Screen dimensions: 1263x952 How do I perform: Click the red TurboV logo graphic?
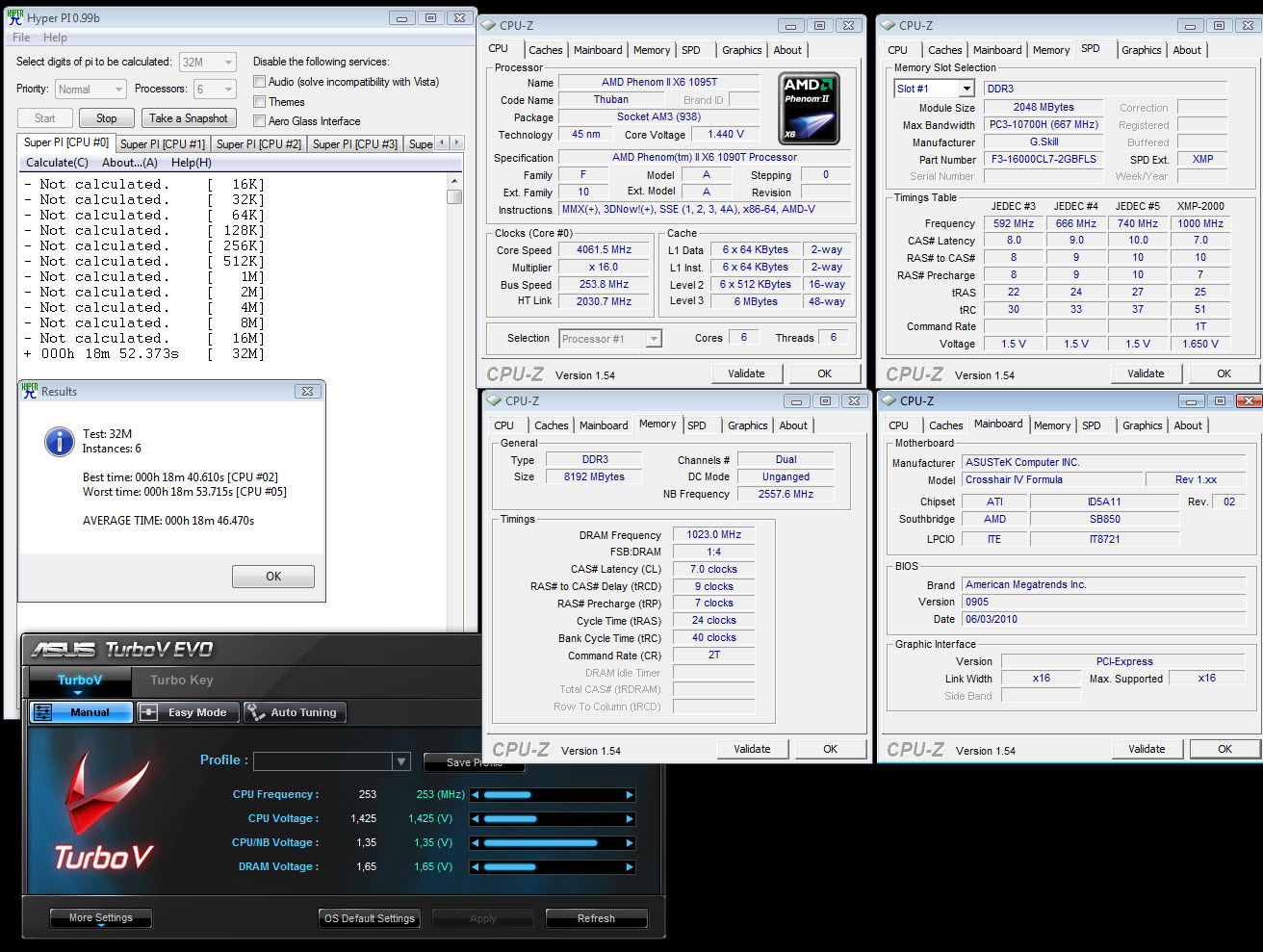tap(104, 811)
